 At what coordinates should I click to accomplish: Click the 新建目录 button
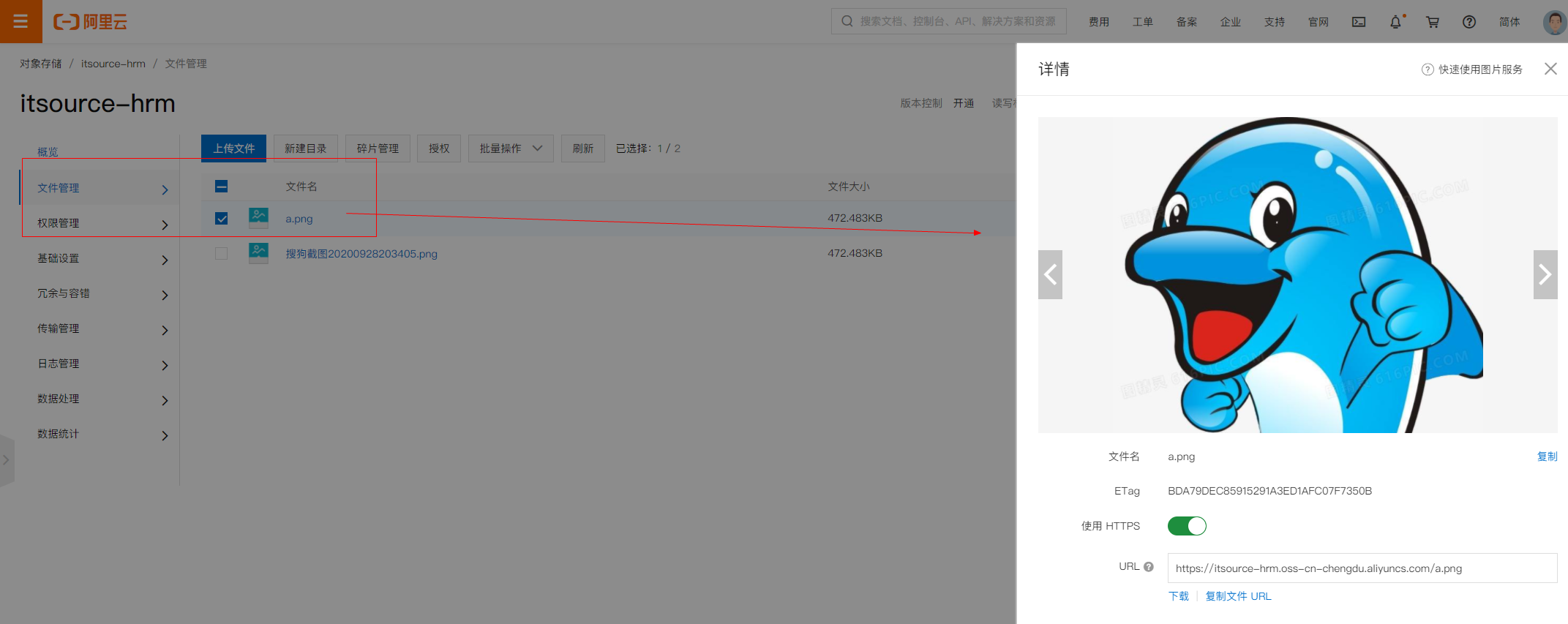[x=306, y=149]
